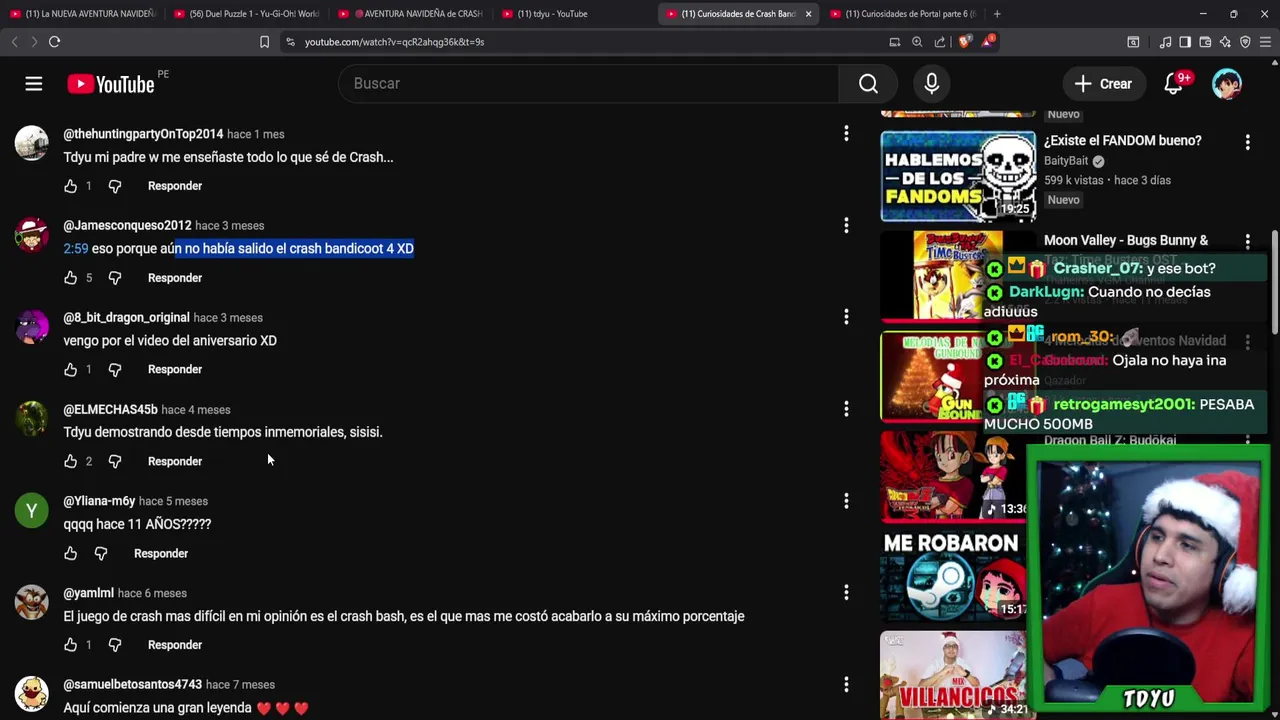Screen dimensions: 1280x720
Task: Open menu for ¿Existe el FANDOM bueno? video
Action: [x=1247, y=143]
